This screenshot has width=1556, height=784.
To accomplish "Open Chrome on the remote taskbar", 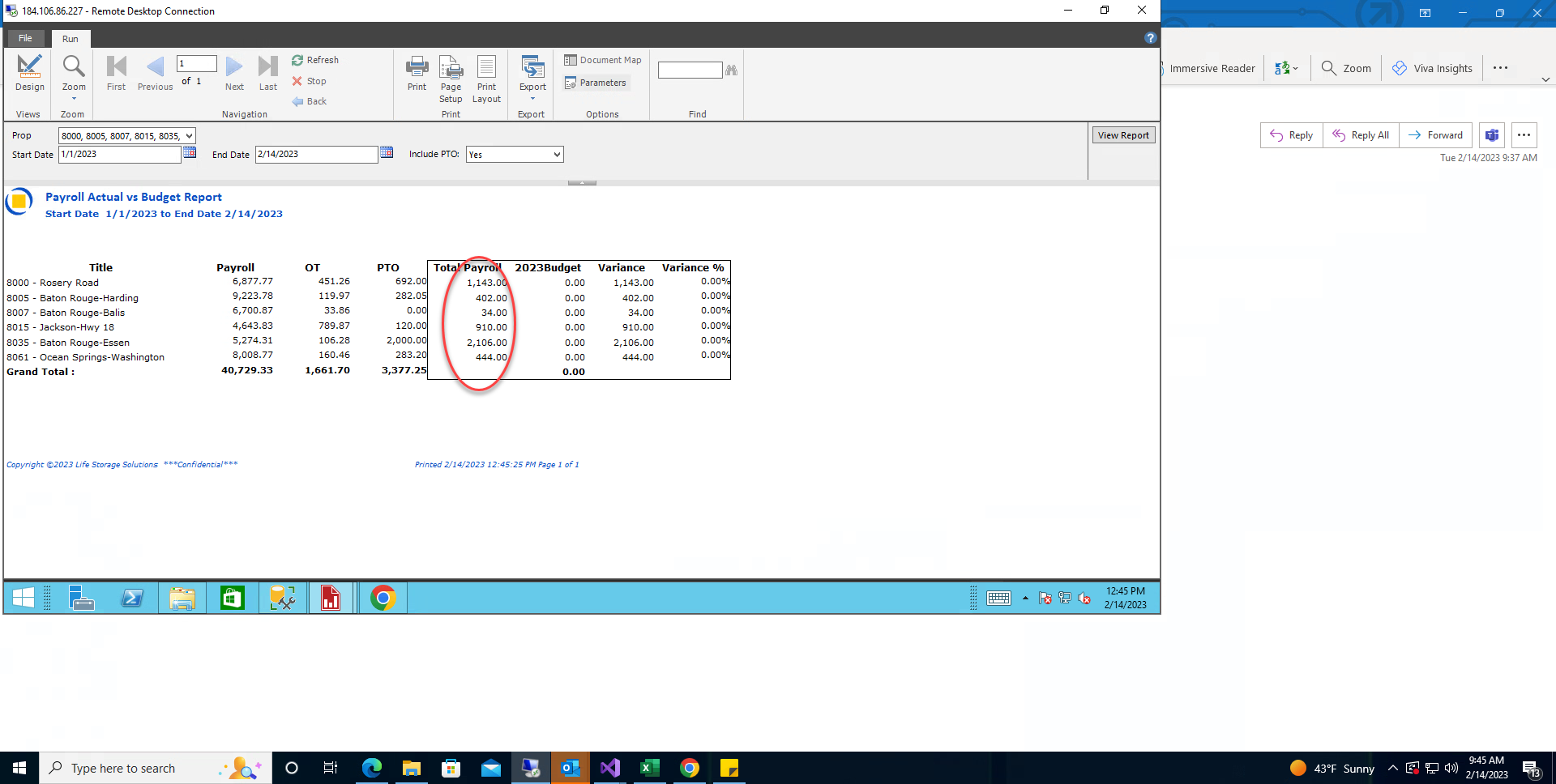I will 383,598.
